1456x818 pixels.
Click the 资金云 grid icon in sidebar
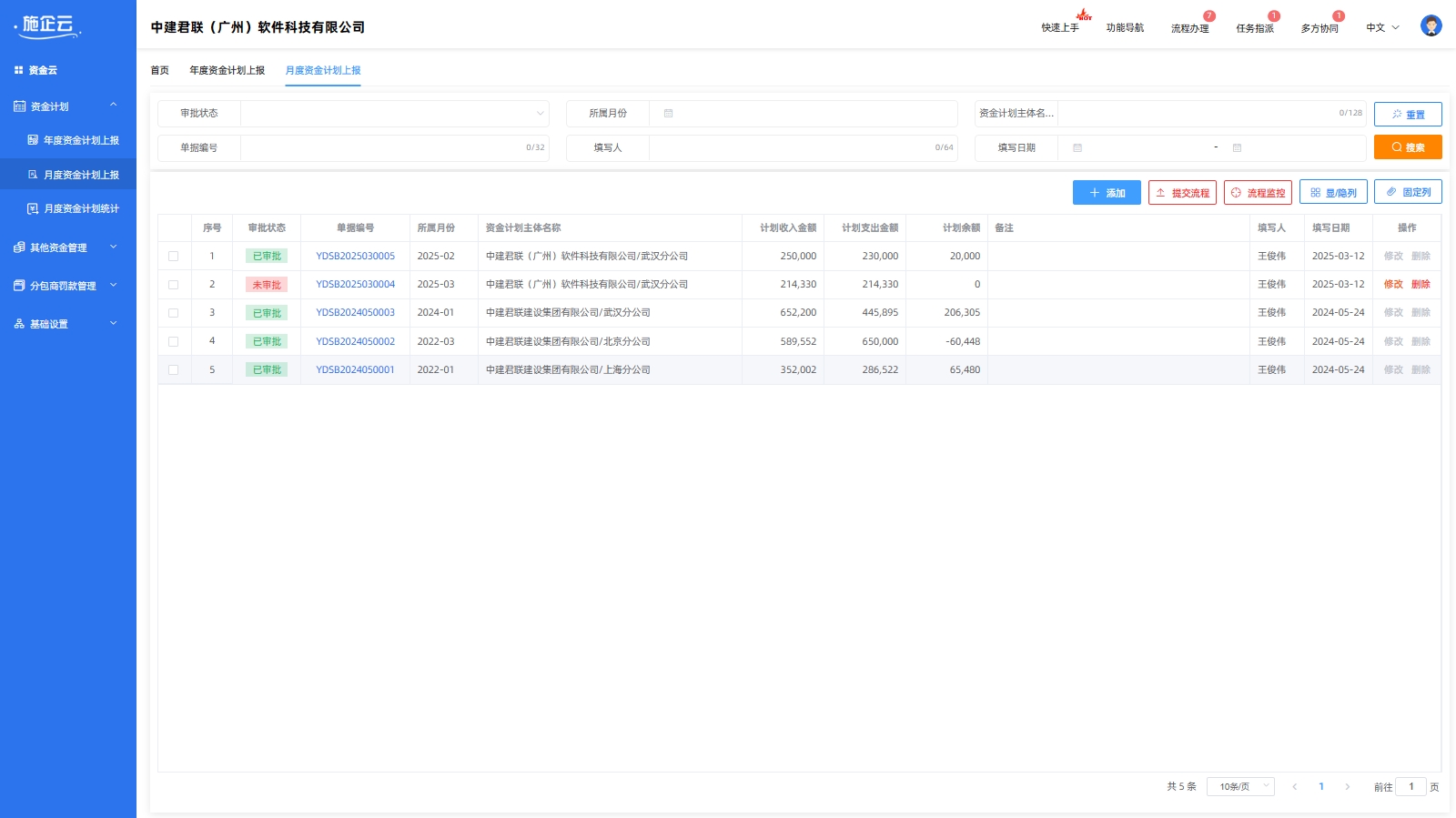[x=18, y=70]
